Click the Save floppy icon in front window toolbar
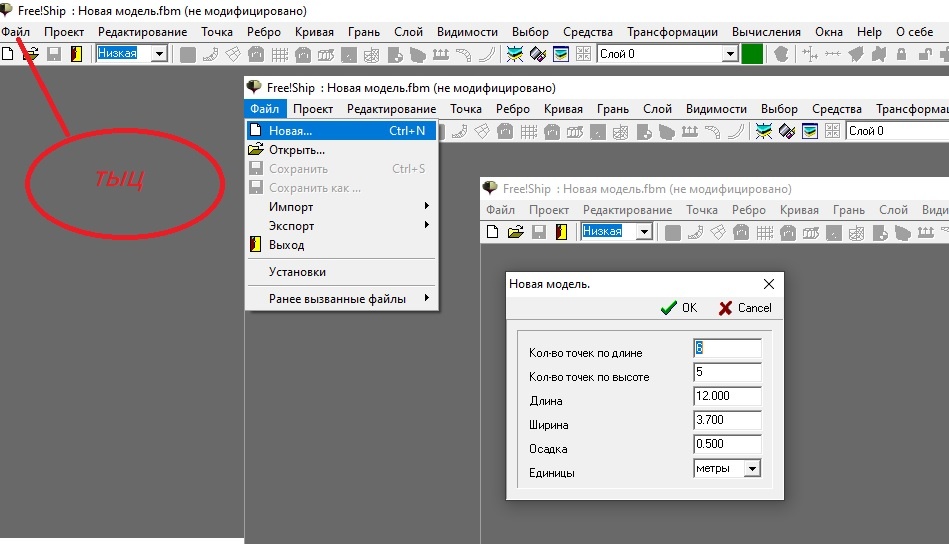 [x=539, y=232]
